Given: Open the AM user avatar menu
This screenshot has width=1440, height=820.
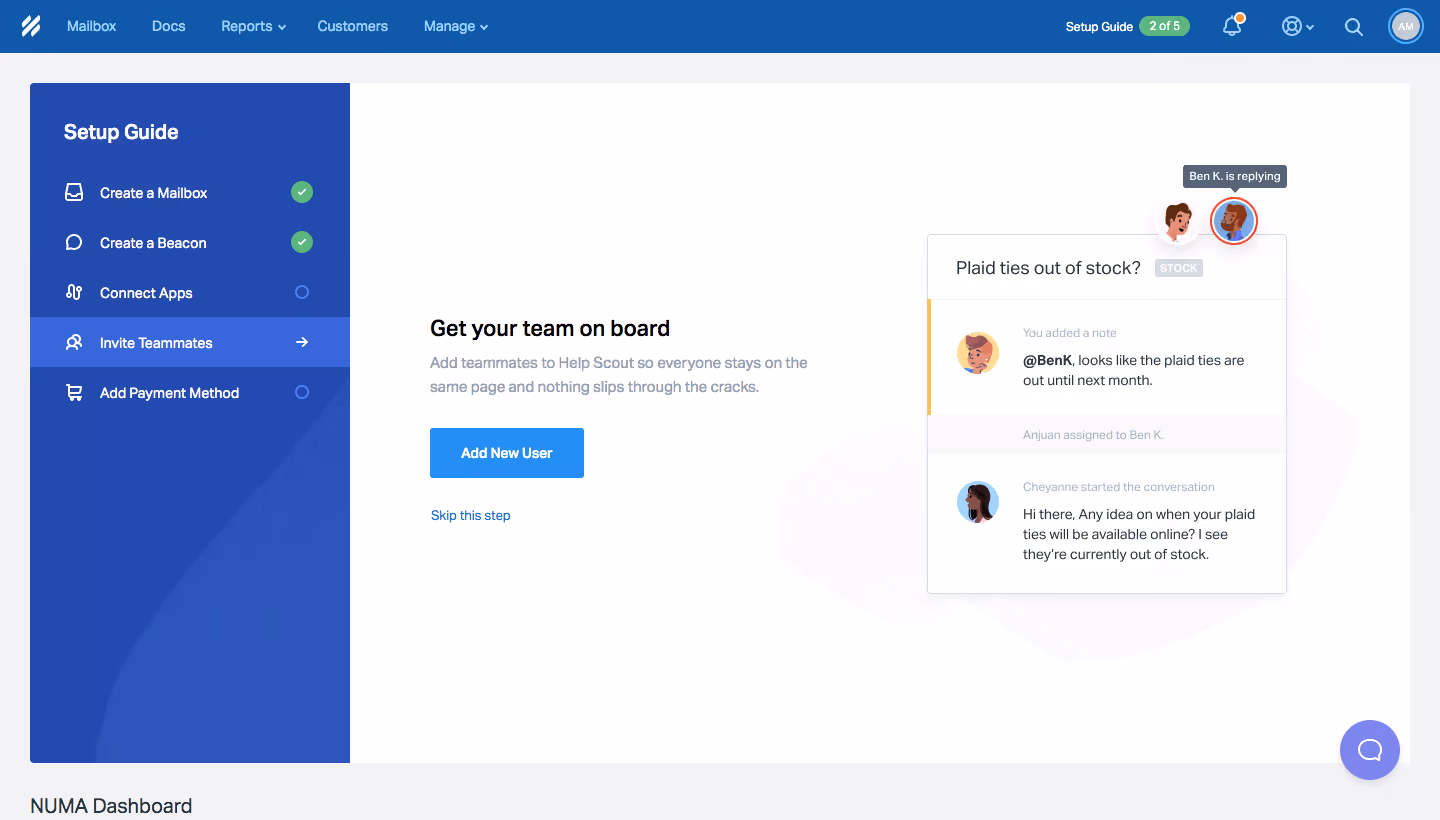Looking at the screenshot, I should click(1406, 26).
